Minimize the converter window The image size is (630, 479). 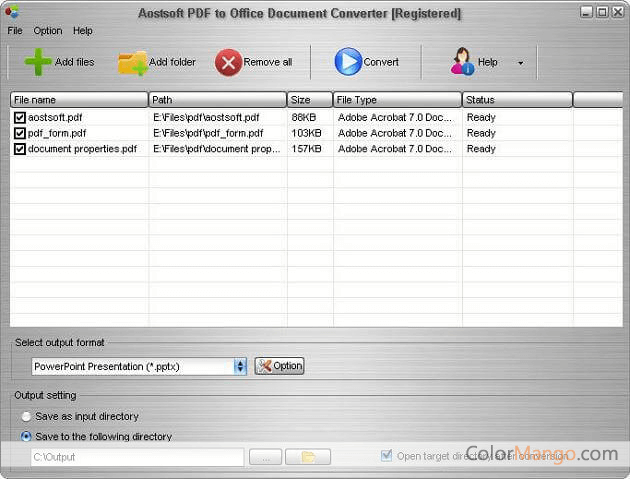(586, 12)
